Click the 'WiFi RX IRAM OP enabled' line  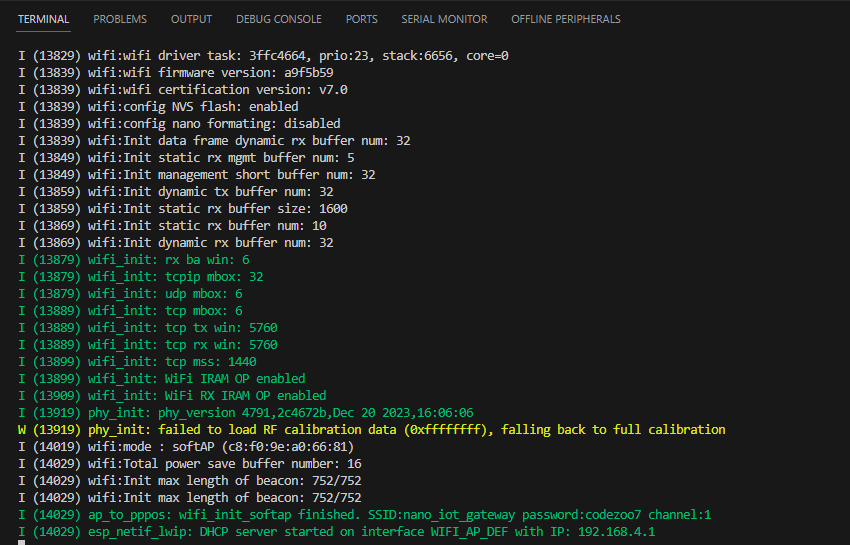[172, 395]
